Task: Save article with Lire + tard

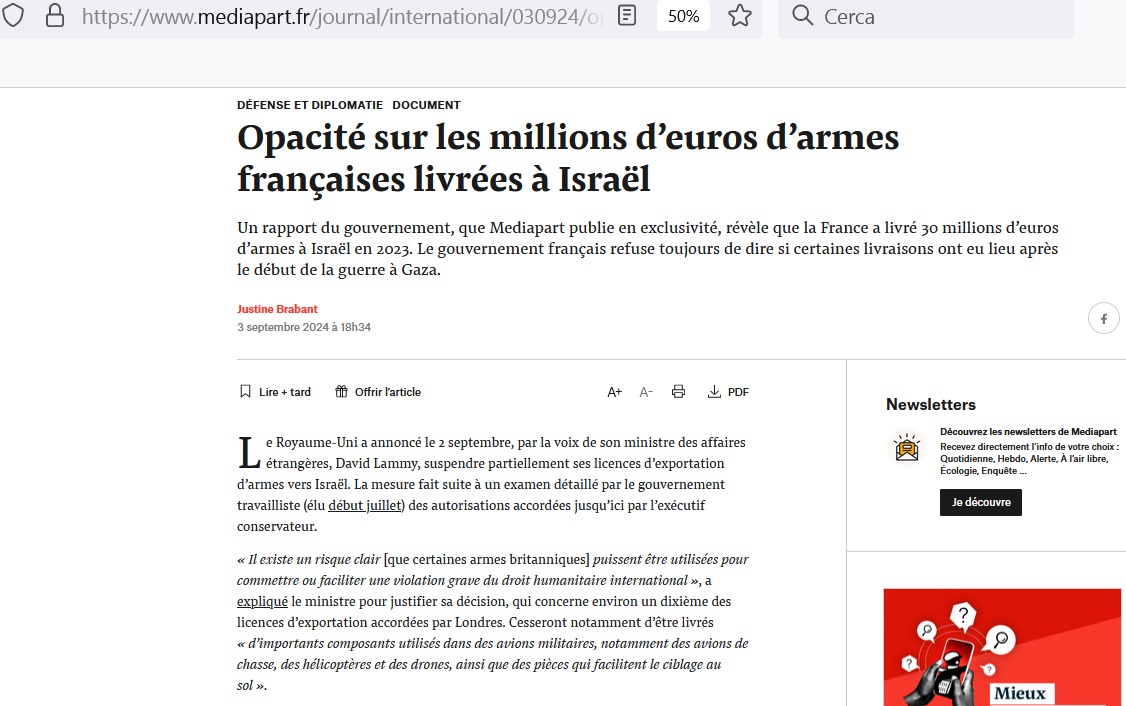Action: click(275, 392)
